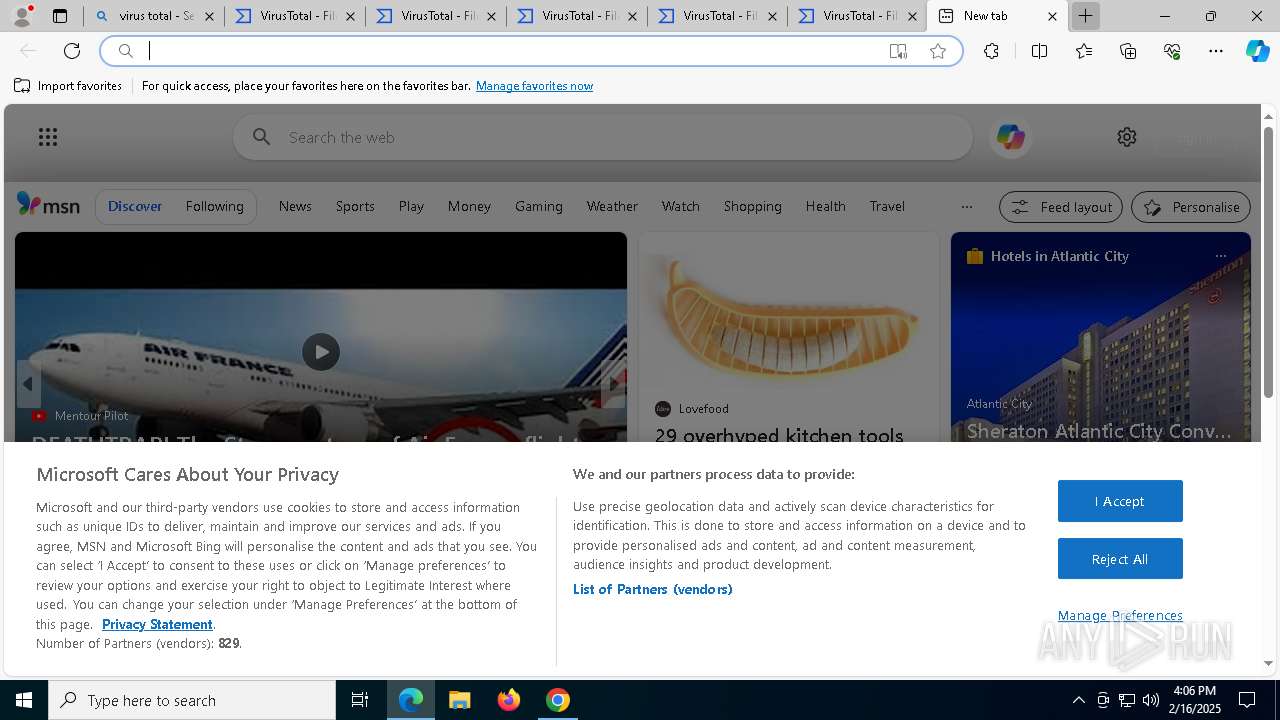Show hidden system tray icons

point(1078,700)
